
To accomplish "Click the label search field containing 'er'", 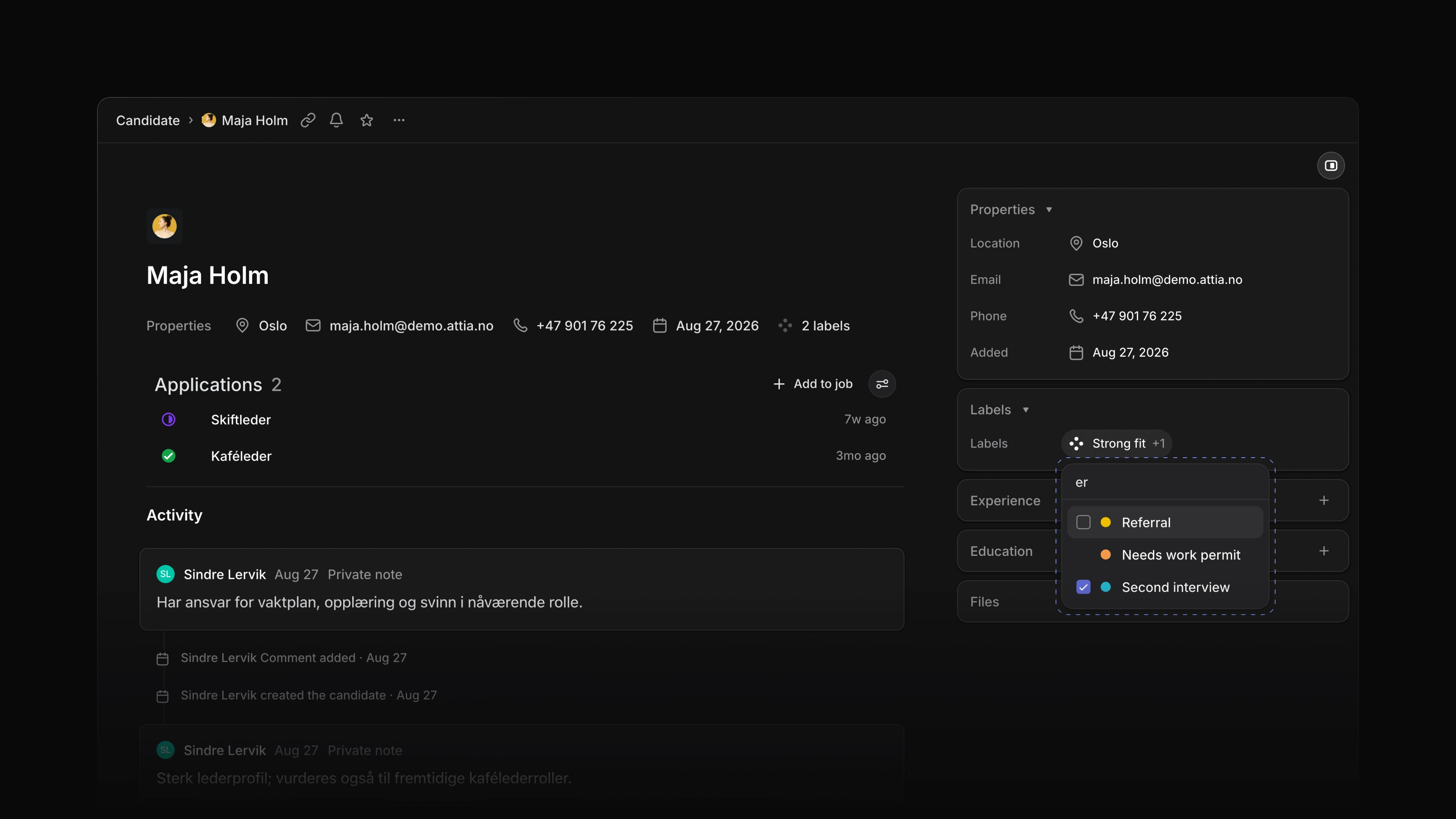I will pos(1165,483).
